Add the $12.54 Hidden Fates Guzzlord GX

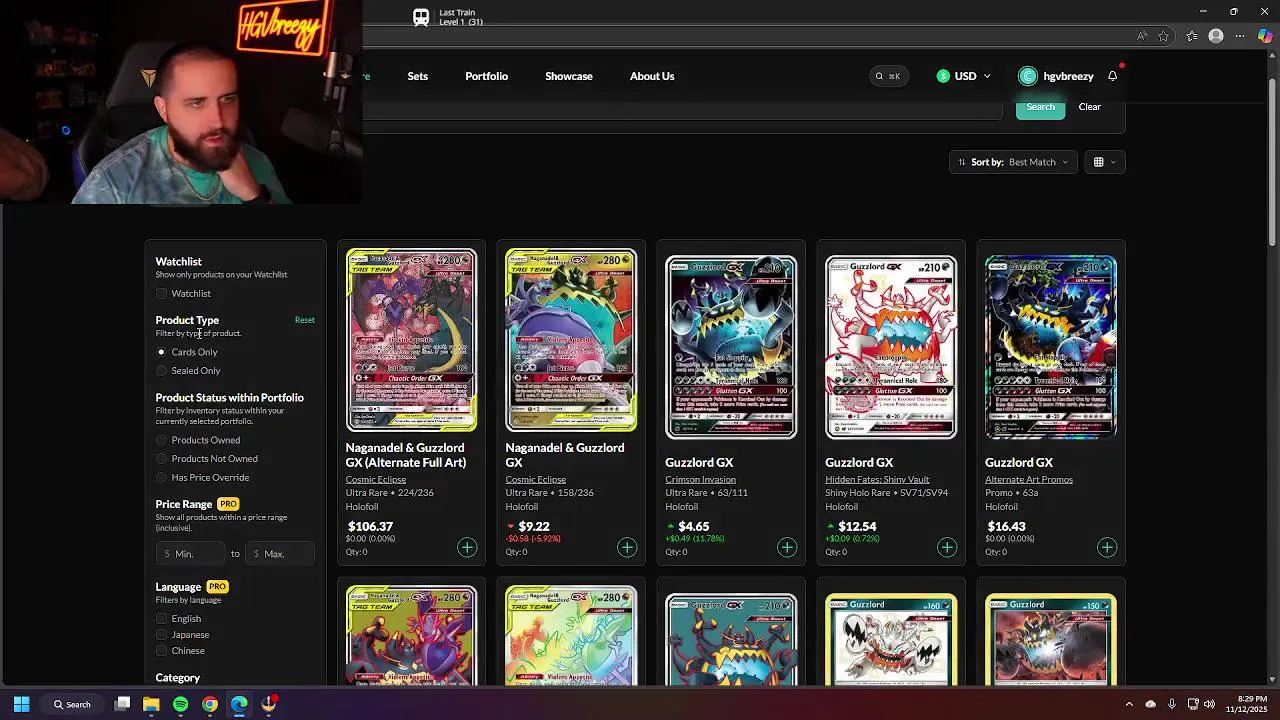point(947,547)
